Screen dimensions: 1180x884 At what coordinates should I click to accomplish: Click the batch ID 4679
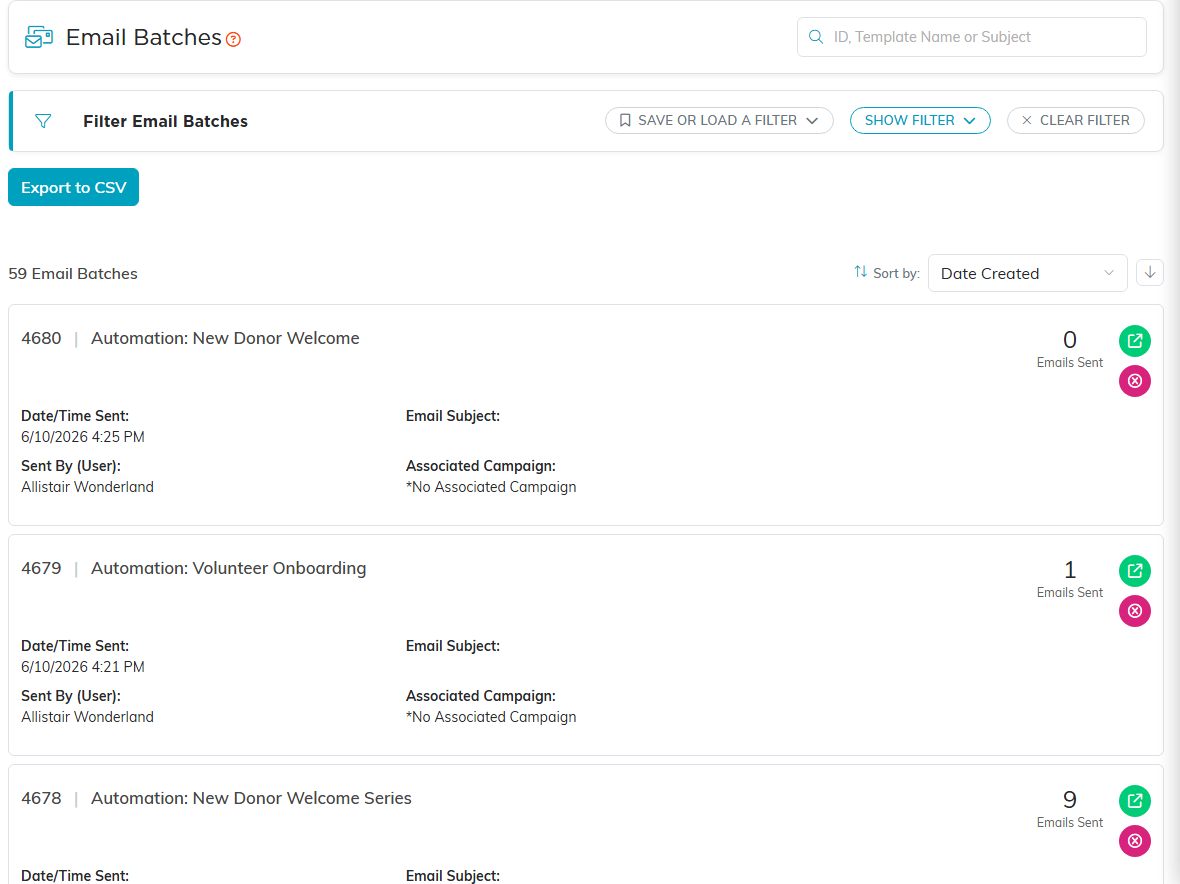coord(41,568)
